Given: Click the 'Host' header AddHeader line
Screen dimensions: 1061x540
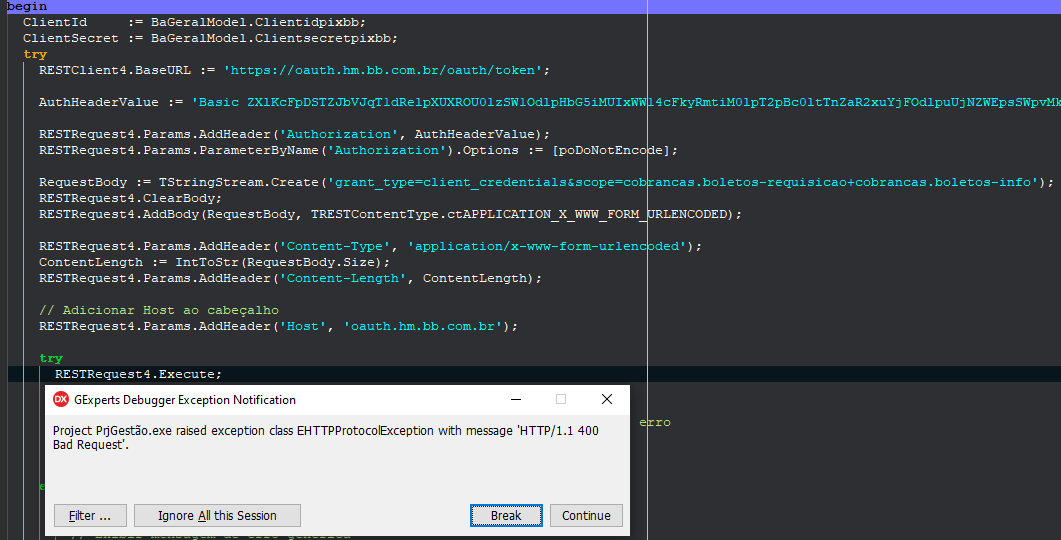Looking at the screenshot, I should click(x=278, y=326).
